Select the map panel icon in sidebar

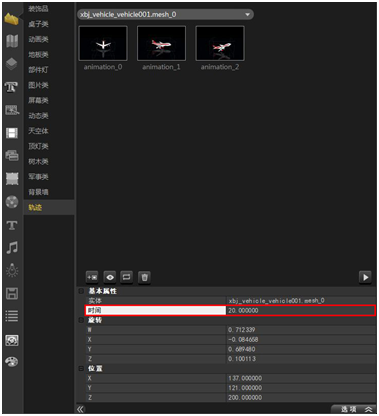click(12, 41)
